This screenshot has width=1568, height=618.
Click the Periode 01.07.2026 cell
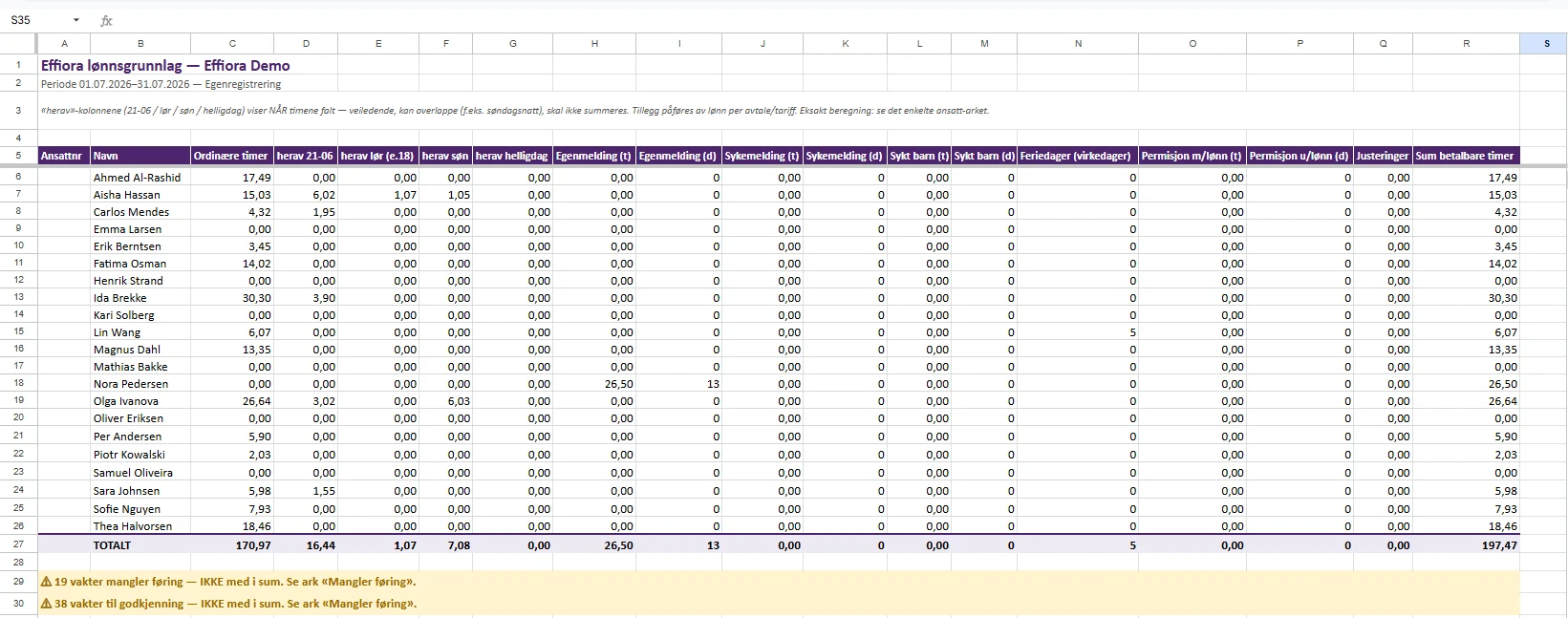tap(161, 84)
